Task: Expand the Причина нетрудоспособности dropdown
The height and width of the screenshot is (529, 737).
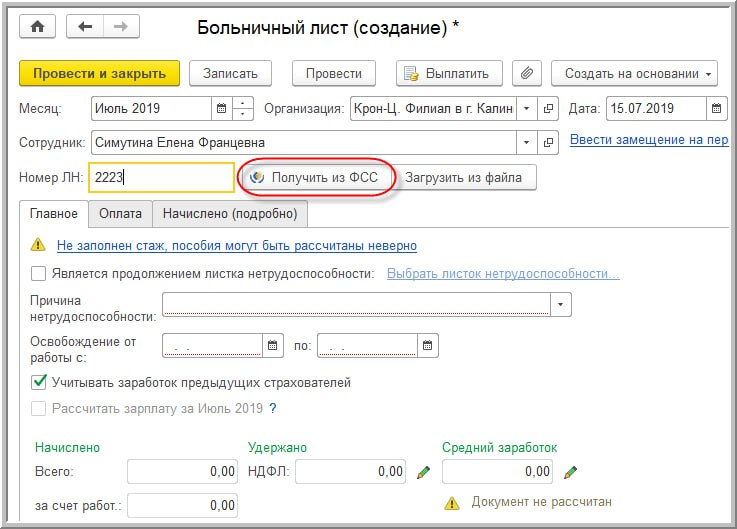Action: coord(560,304)
